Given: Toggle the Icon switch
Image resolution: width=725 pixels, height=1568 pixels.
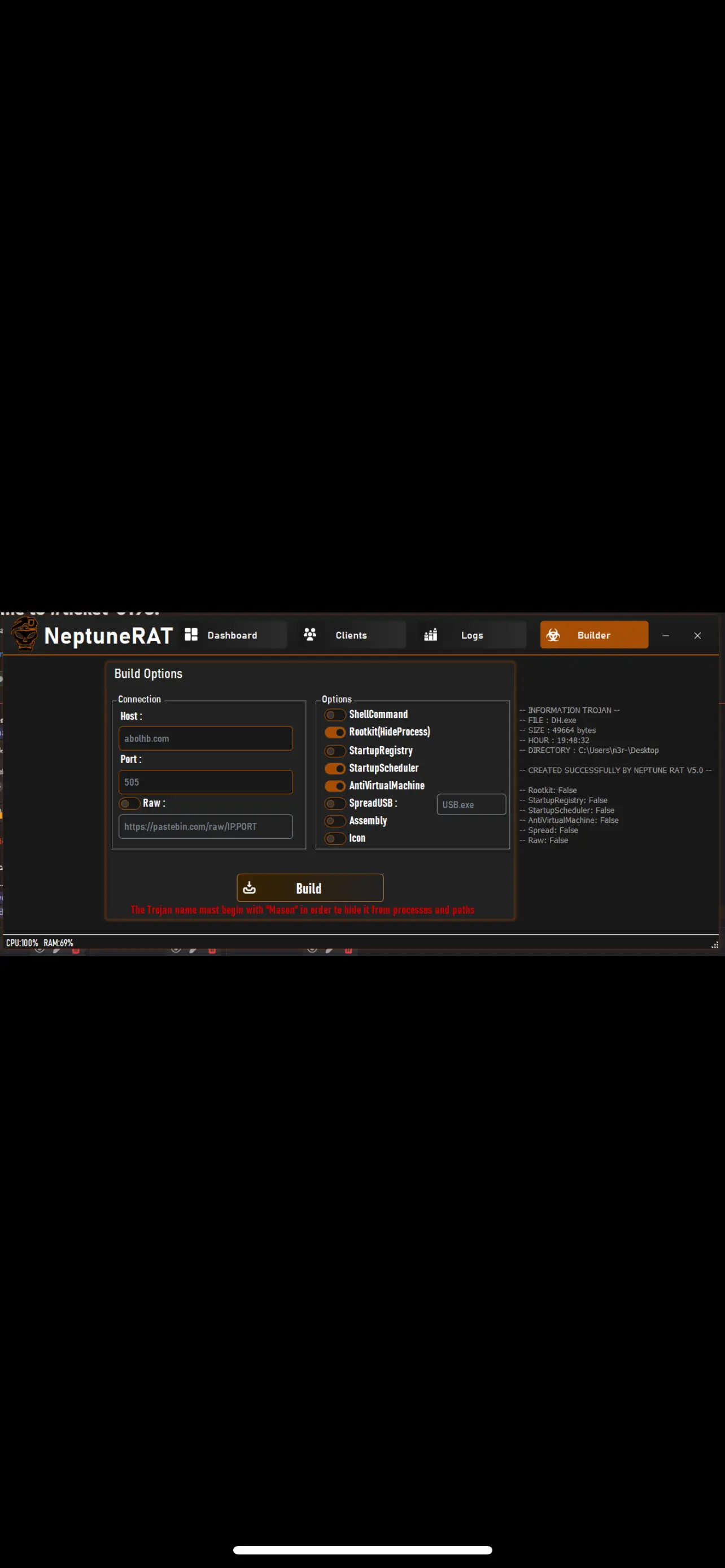Looking at the screenshot, I should pos(335,839).
